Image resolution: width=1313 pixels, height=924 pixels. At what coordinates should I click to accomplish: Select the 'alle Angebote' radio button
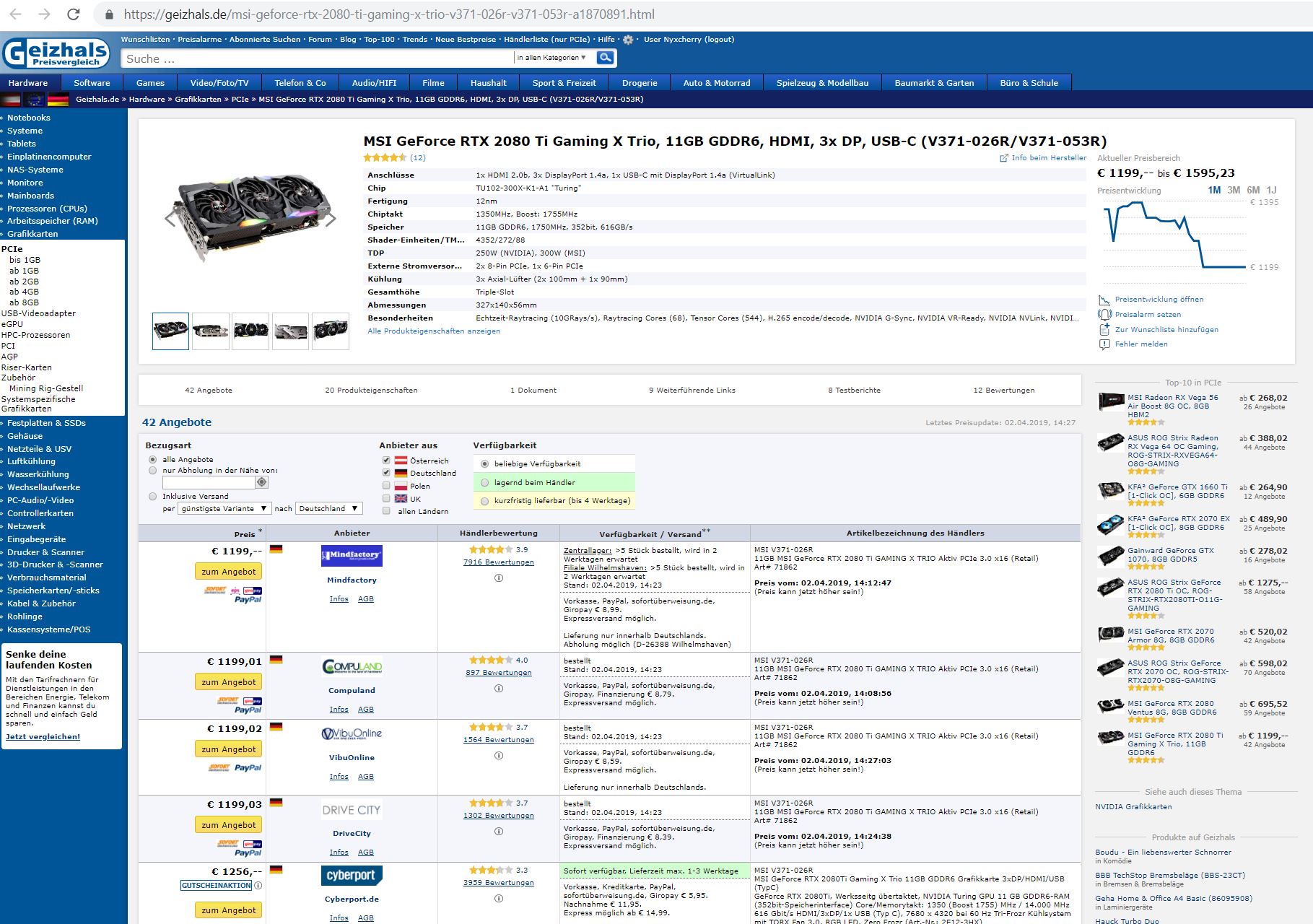click(152, 459)
